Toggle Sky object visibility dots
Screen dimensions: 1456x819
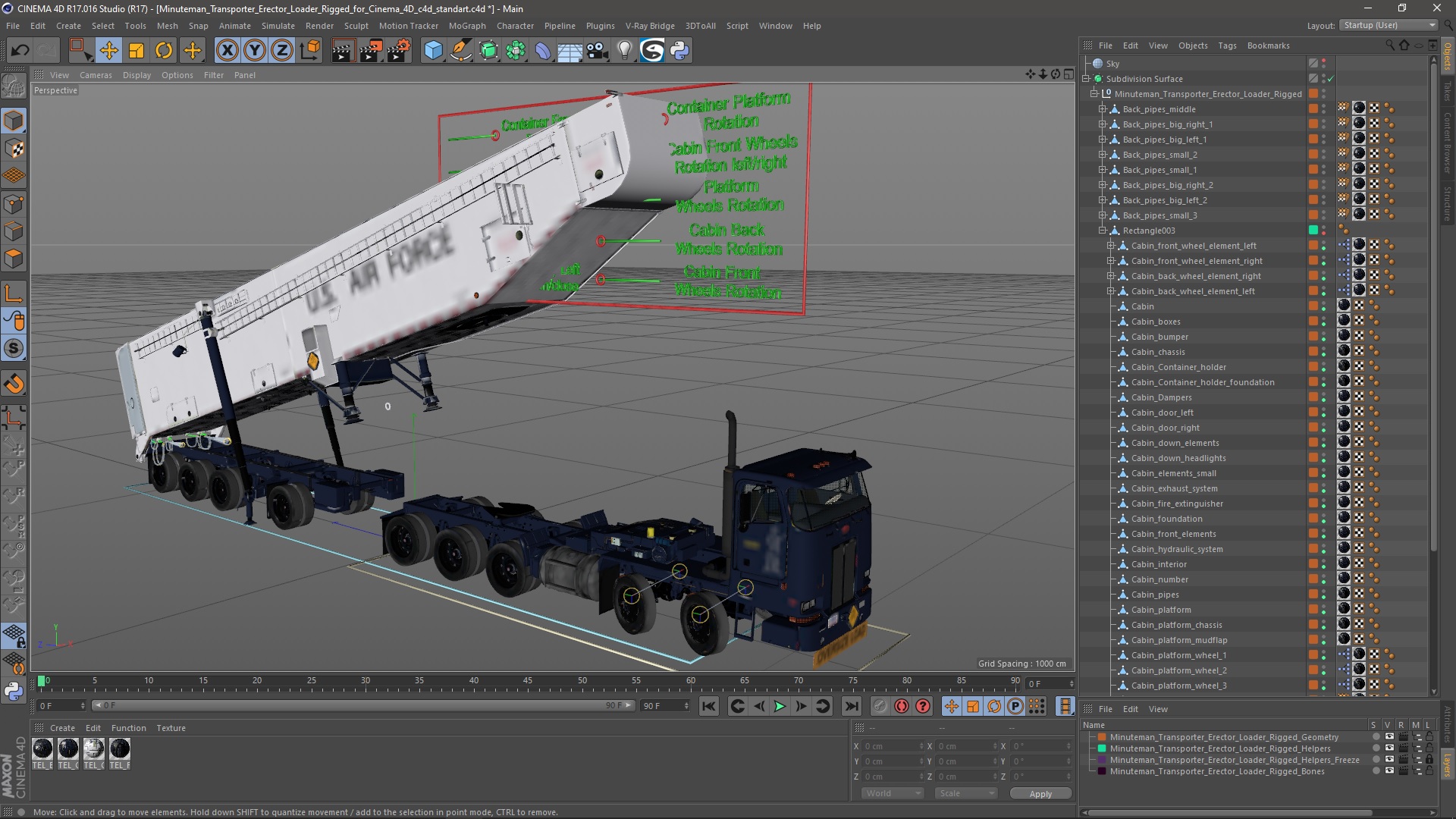(x=1324, y=64)
